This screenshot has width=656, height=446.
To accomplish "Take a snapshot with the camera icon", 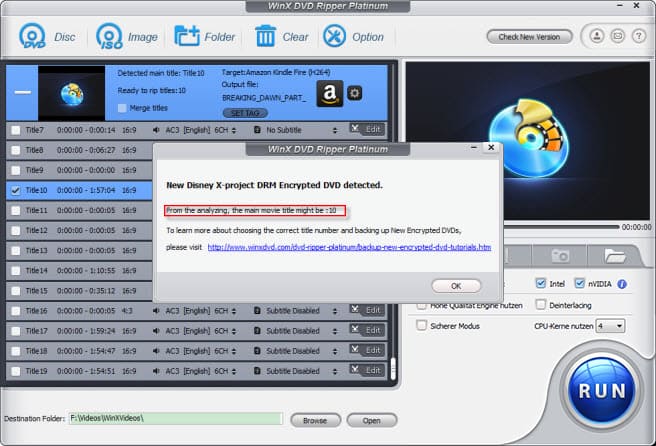I will click(x=560, y=255).
